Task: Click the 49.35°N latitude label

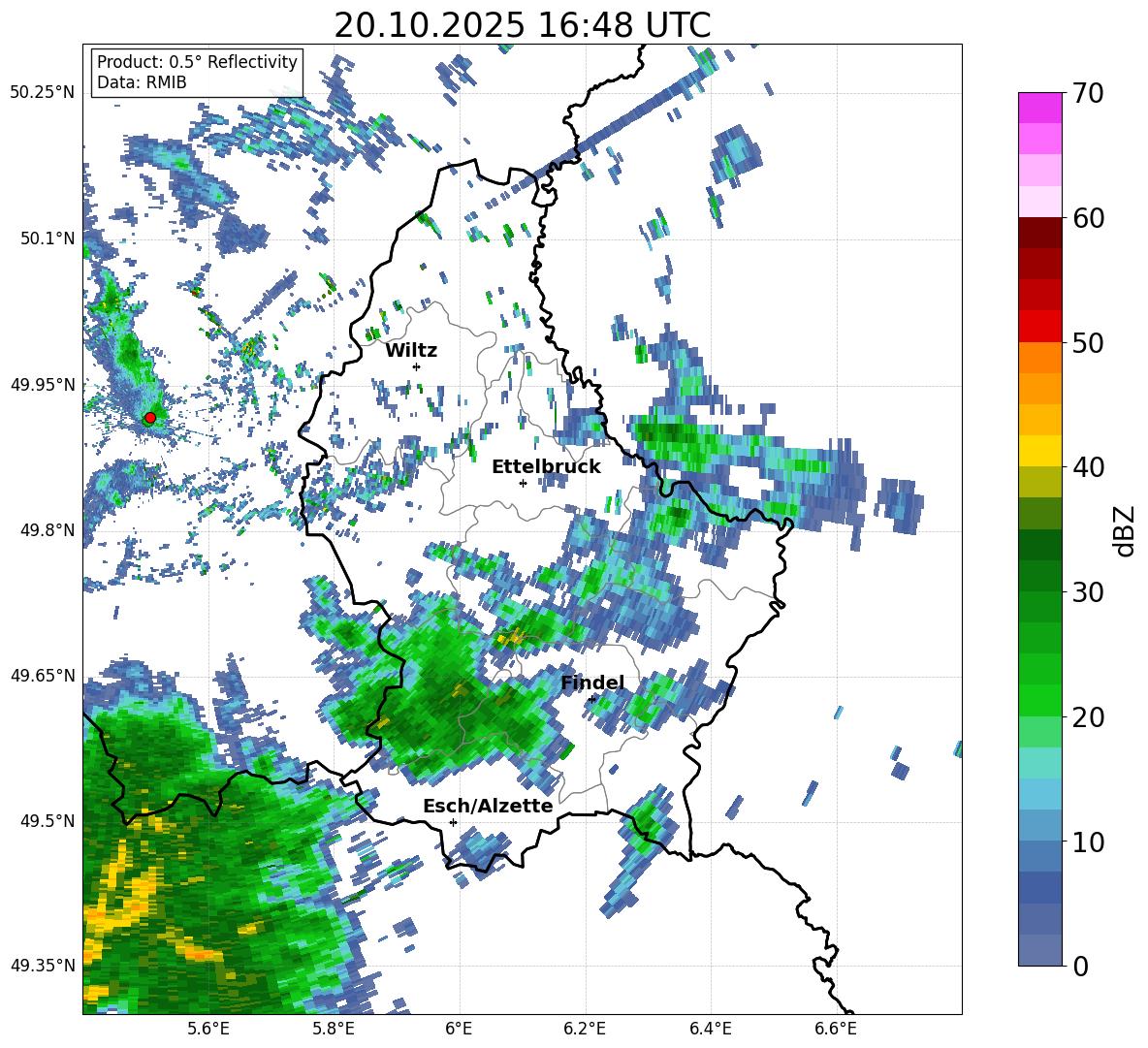Action: click(43, 966)
